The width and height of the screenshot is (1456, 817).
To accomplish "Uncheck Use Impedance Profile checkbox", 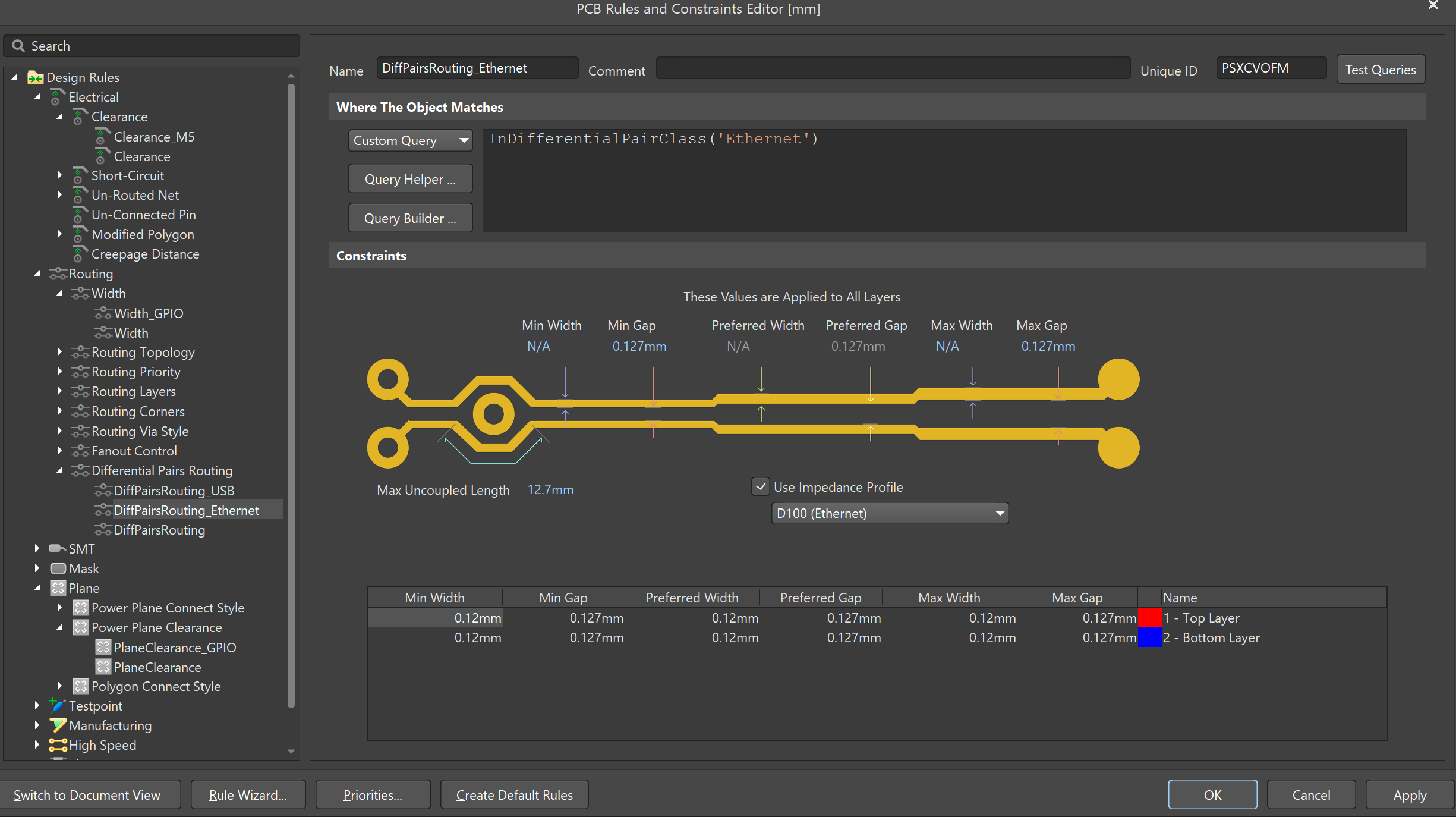I will 760,487.
